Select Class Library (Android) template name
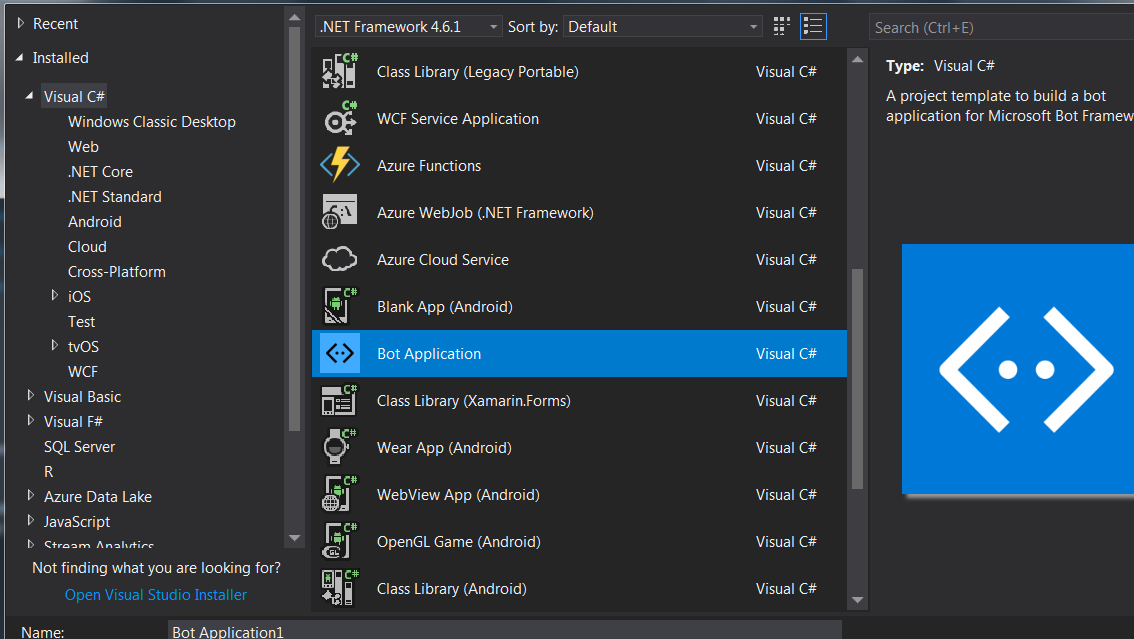1134x639 pixels. (451, 589)
